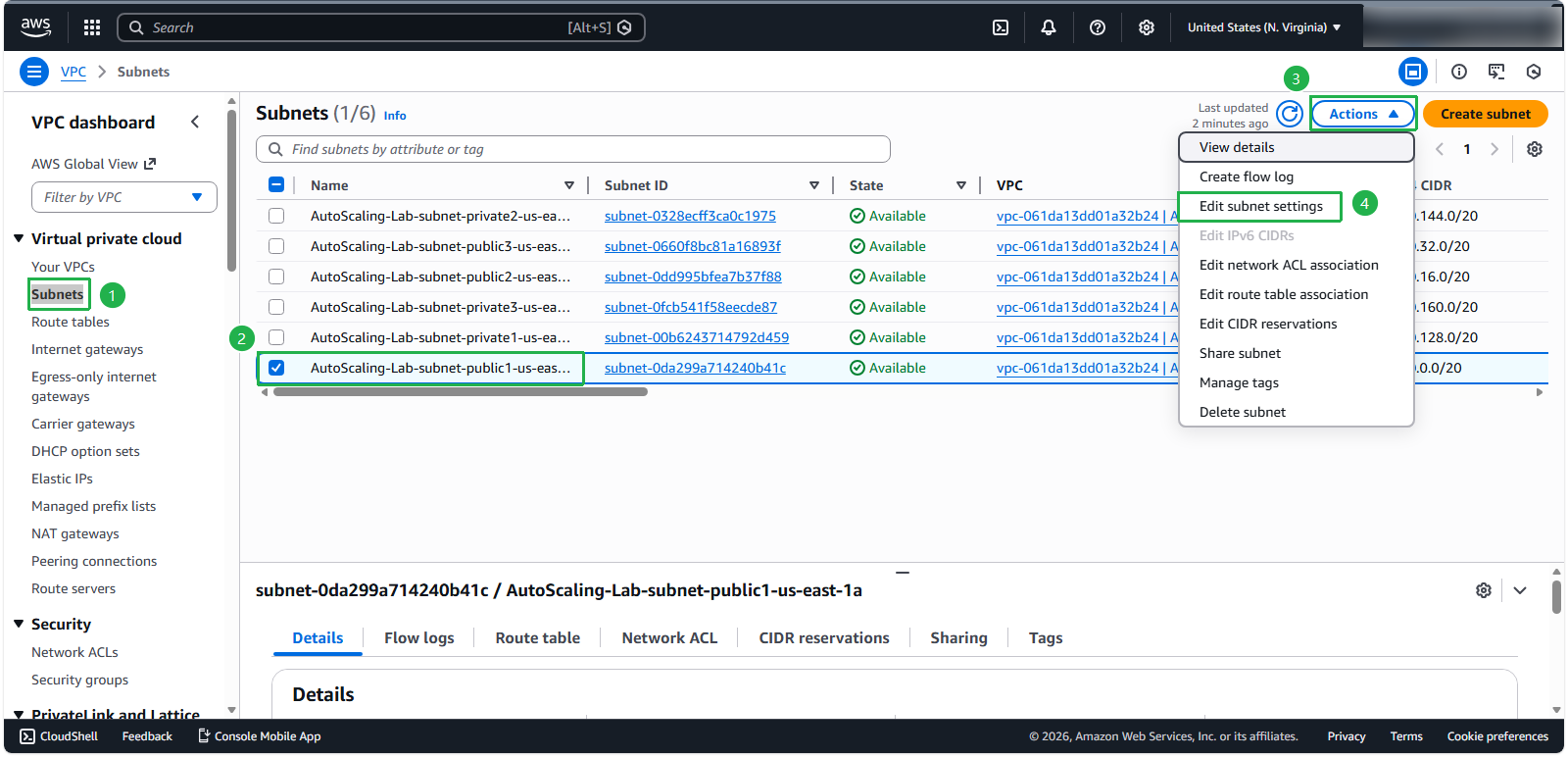Open the help question mark icon
The height and width of the screenshot is (757, 1568).
1098,27
